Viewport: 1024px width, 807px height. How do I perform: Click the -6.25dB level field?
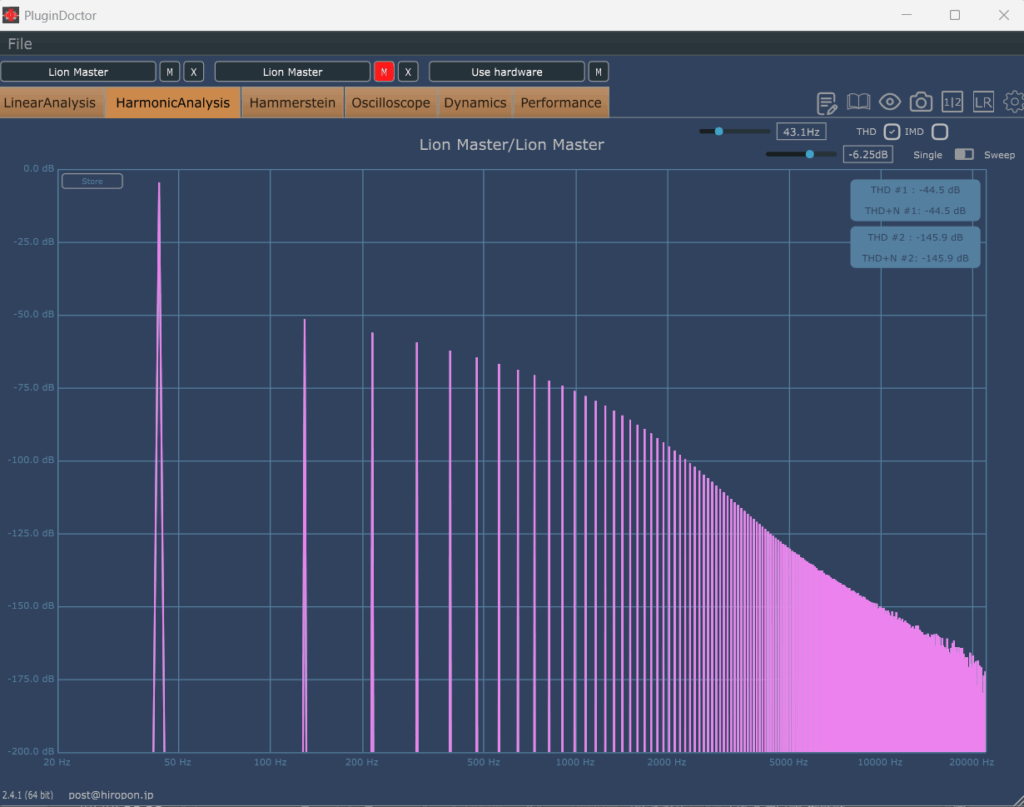pyautogui.click(x=868, y=154)
